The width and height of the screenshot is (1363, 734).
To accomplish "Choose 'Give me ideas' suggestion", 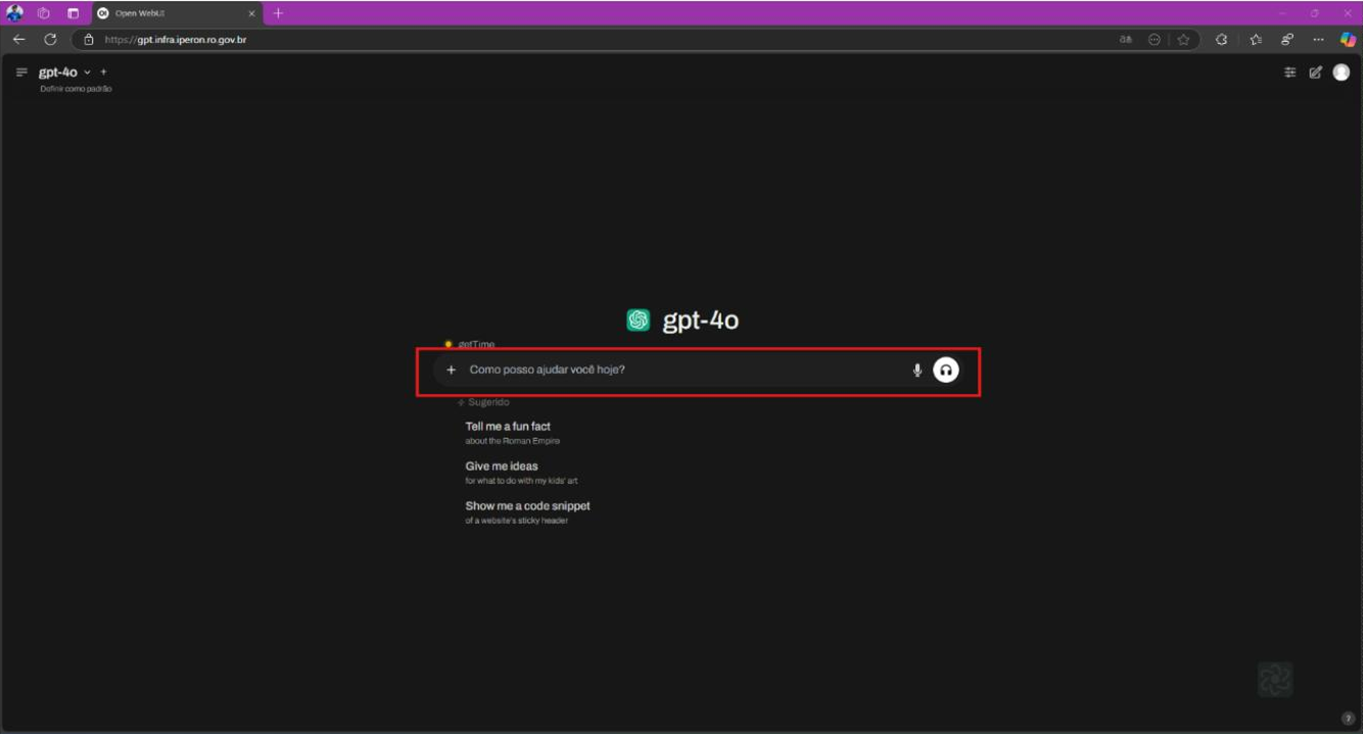I will [x=521, y=472].
